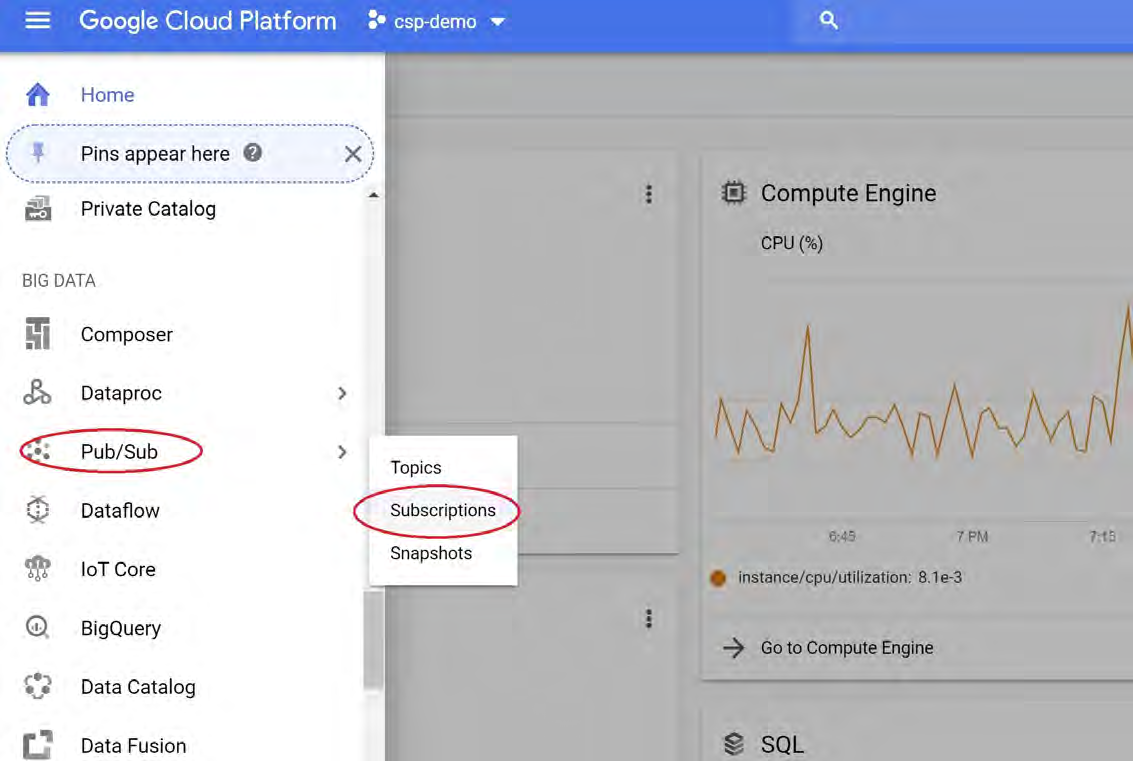Open Dataproc menu entry
Image resolution: width=1133 pixels, height=761 pixels.
click(121, 393)
